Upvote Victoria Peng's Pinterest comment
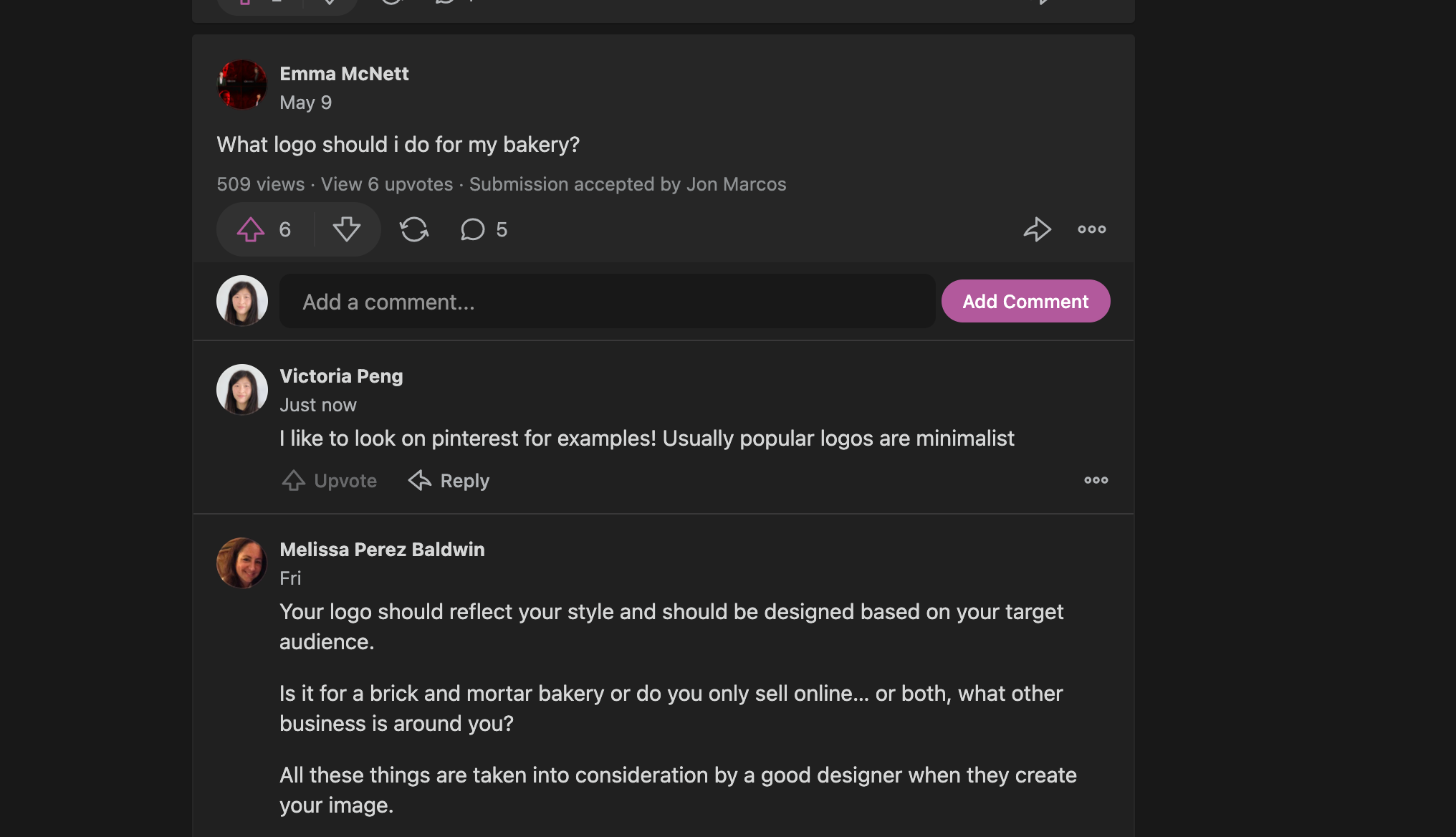This screenshot has height=837, width=1456. [x=329, y=480]
